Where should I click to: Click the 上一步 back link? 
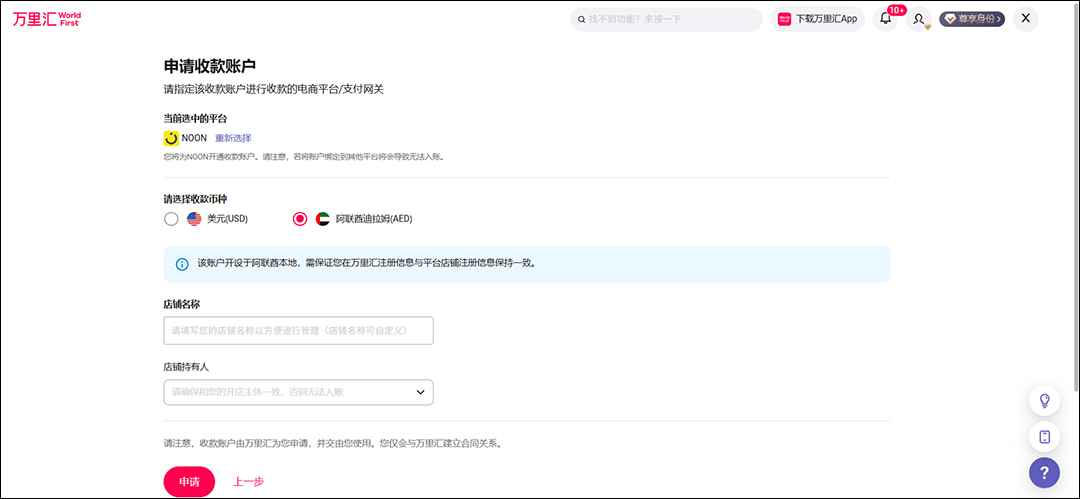(x=248, y=482)
